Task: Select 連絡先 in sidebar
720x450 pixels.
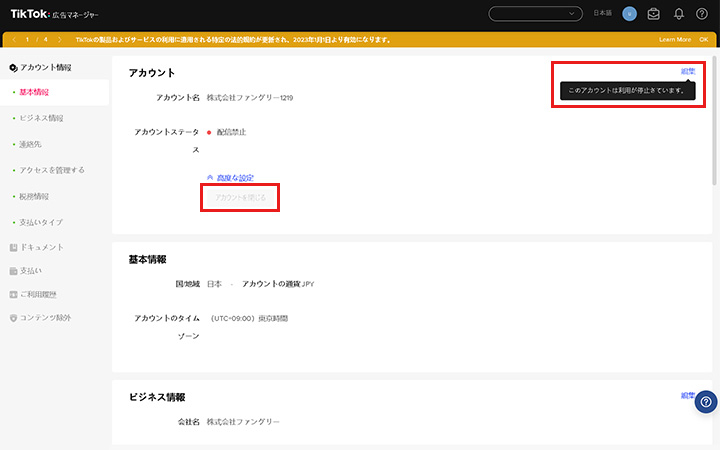Action: click(30, 144)
